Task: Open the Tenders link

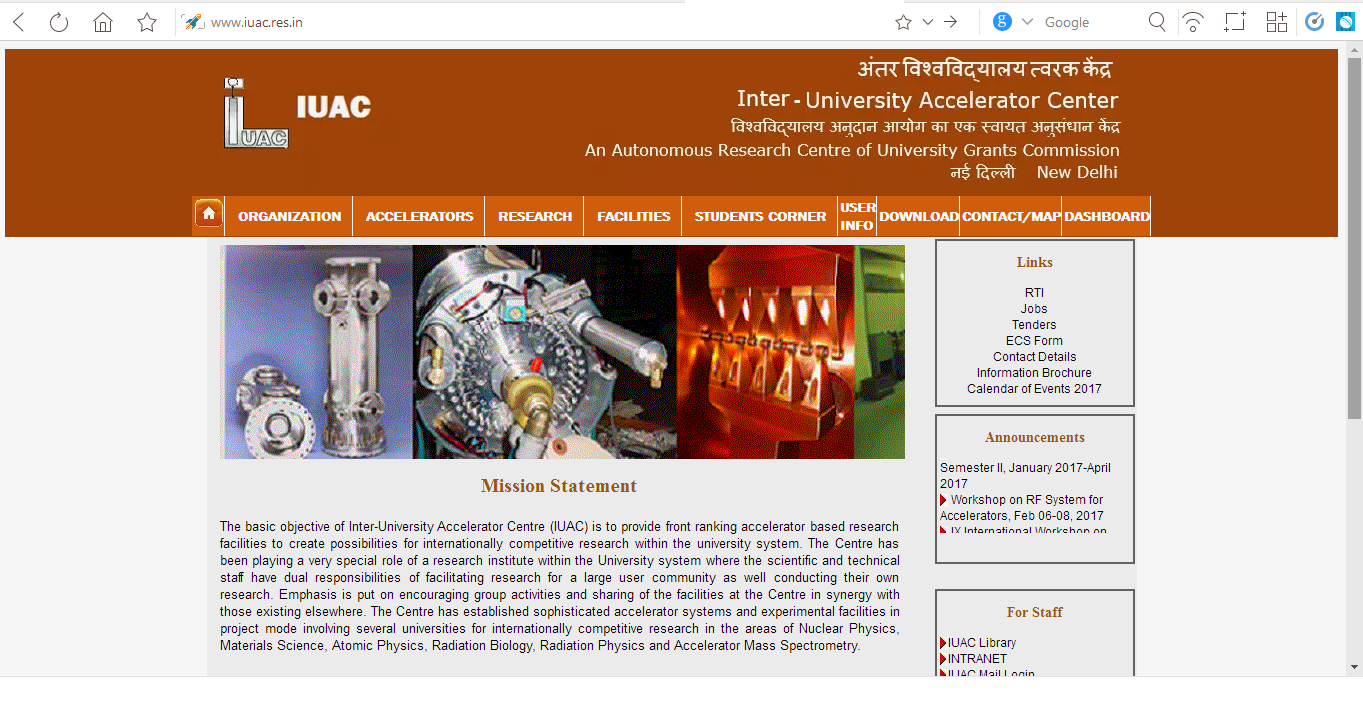Action: click(x=1034, y=325)
